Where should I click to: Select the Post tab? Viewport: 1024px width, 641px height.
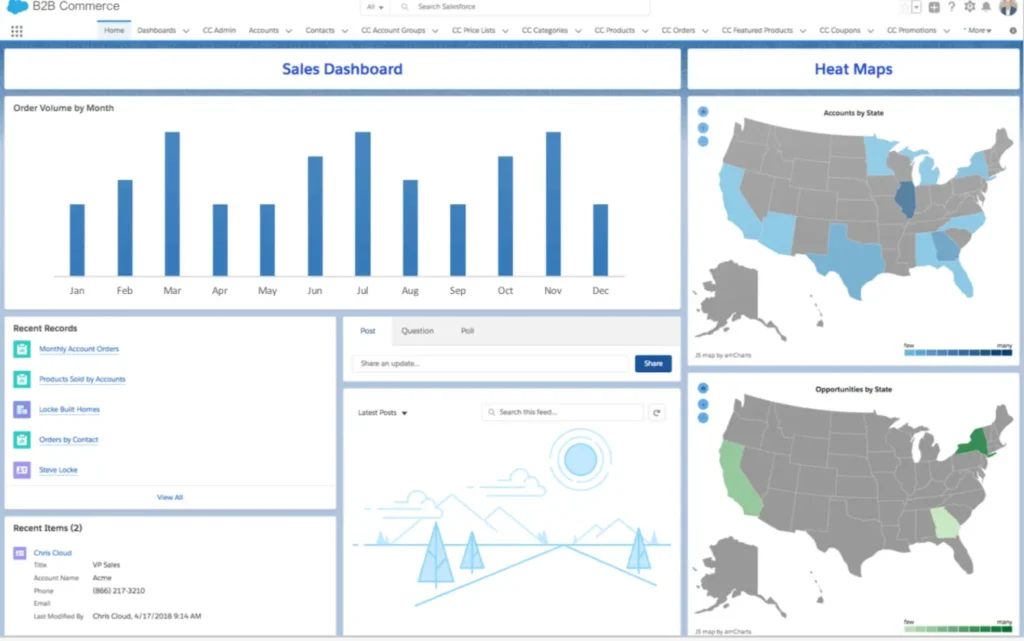368,331
